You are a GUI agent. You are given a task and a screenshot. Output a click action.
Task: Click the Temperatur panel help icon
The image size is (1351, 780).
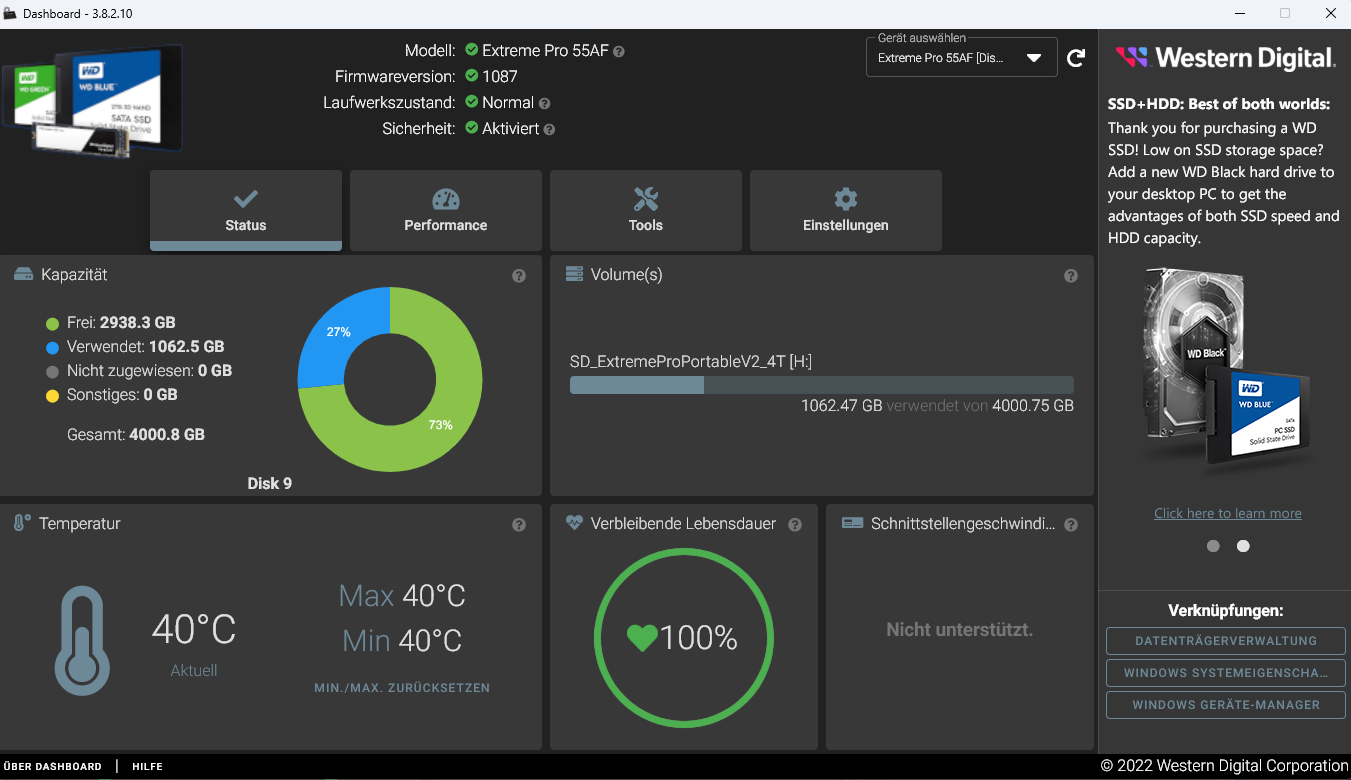click(x=519, y=525)
